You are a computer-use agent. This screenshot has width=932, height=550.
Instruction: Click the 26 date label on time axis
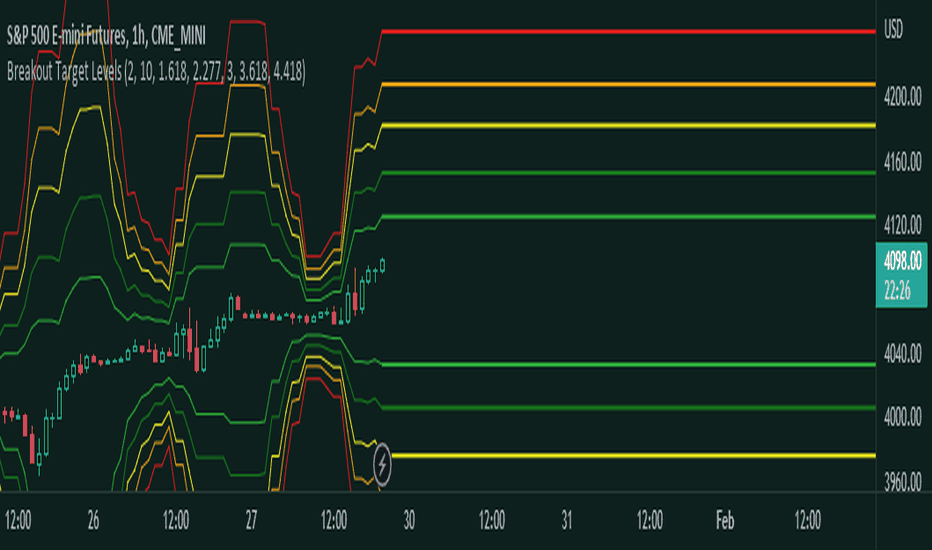[x=93, y=521]
